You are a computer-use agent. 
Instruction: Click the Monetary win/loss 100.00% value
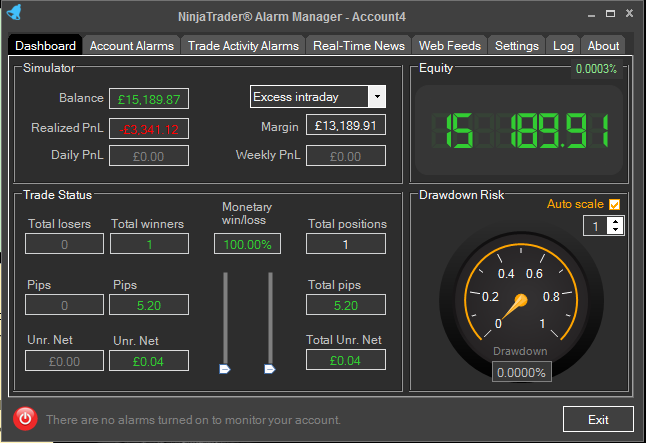click(247, 244)
